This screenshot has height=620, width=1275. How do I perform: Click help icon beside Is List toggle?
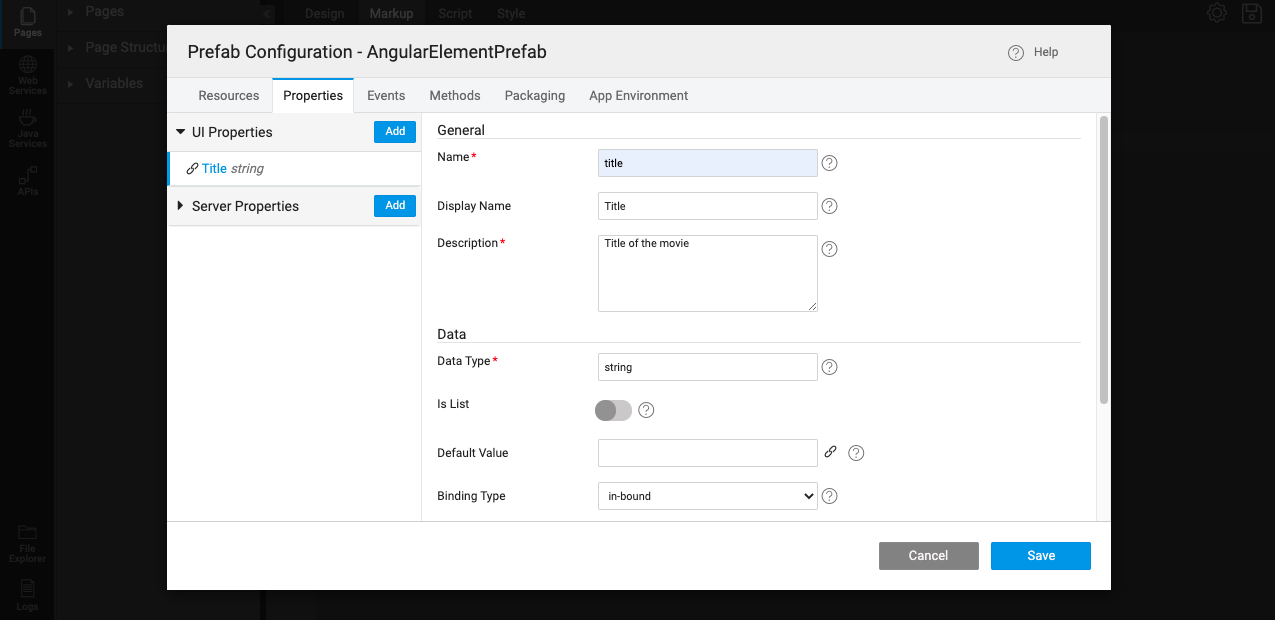pos(646,410)
